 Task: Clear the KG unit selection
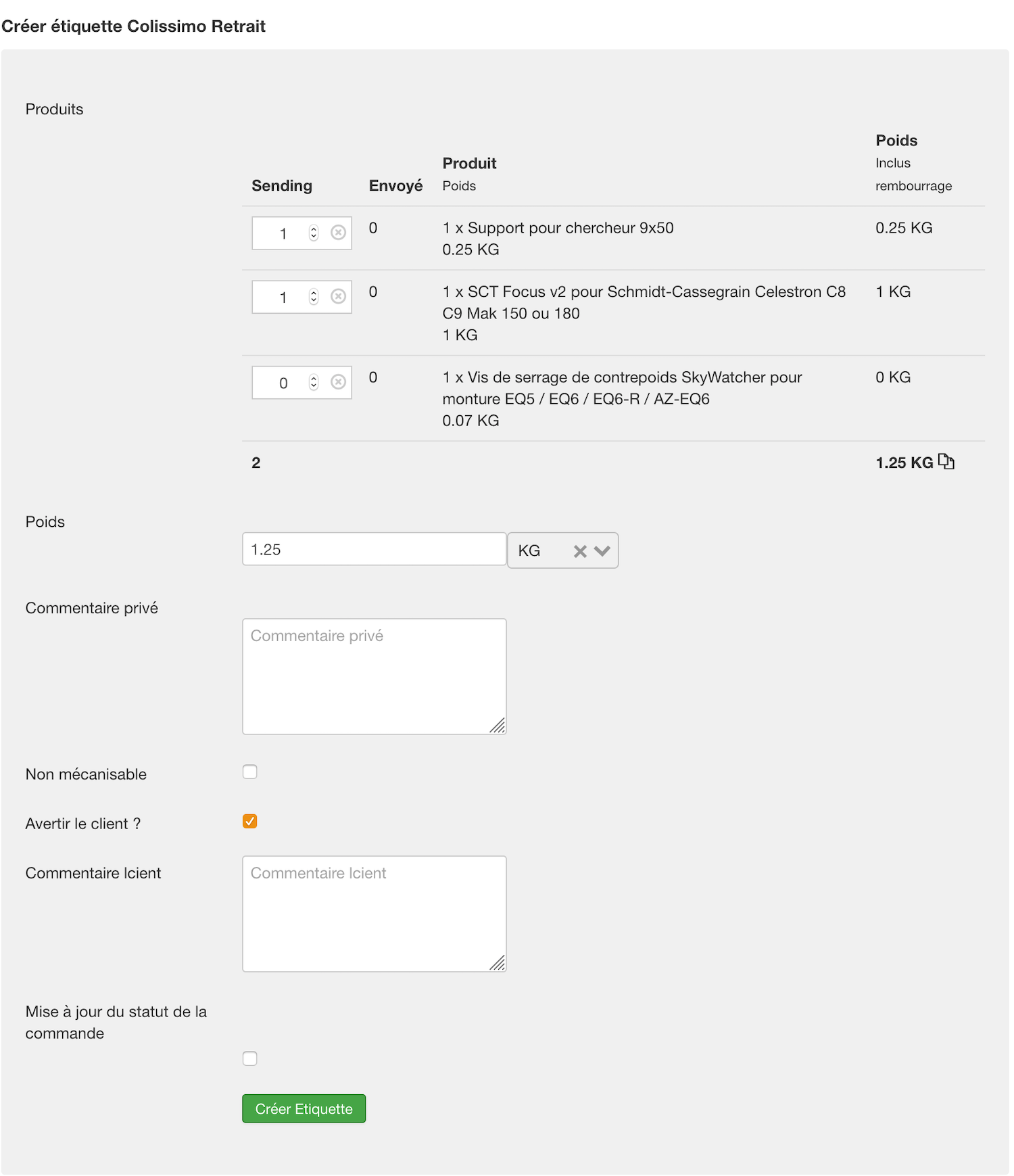tap(579, 551)
